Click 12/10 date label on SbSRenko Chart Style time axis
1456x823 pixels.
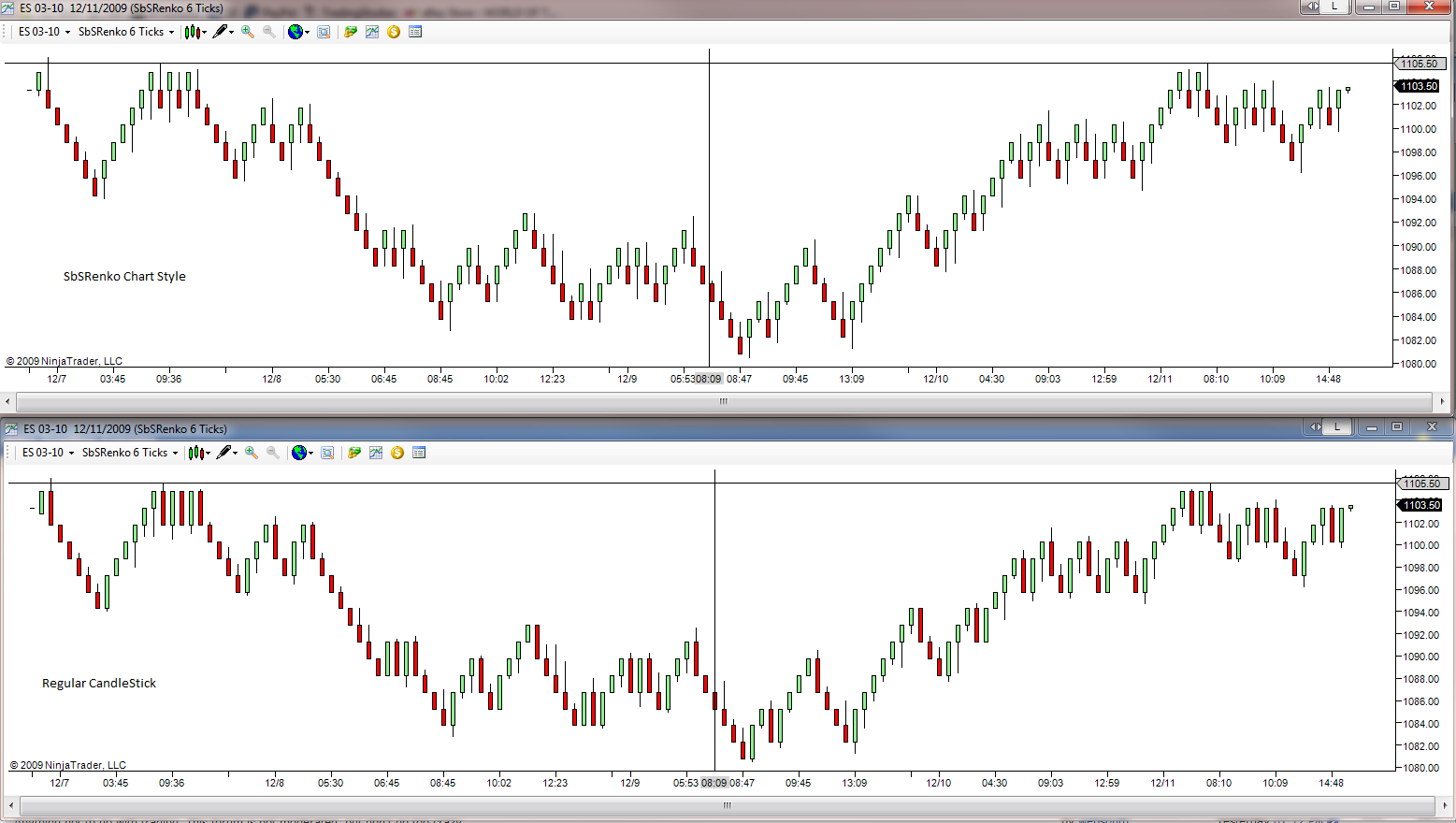(x=936, y=379)
